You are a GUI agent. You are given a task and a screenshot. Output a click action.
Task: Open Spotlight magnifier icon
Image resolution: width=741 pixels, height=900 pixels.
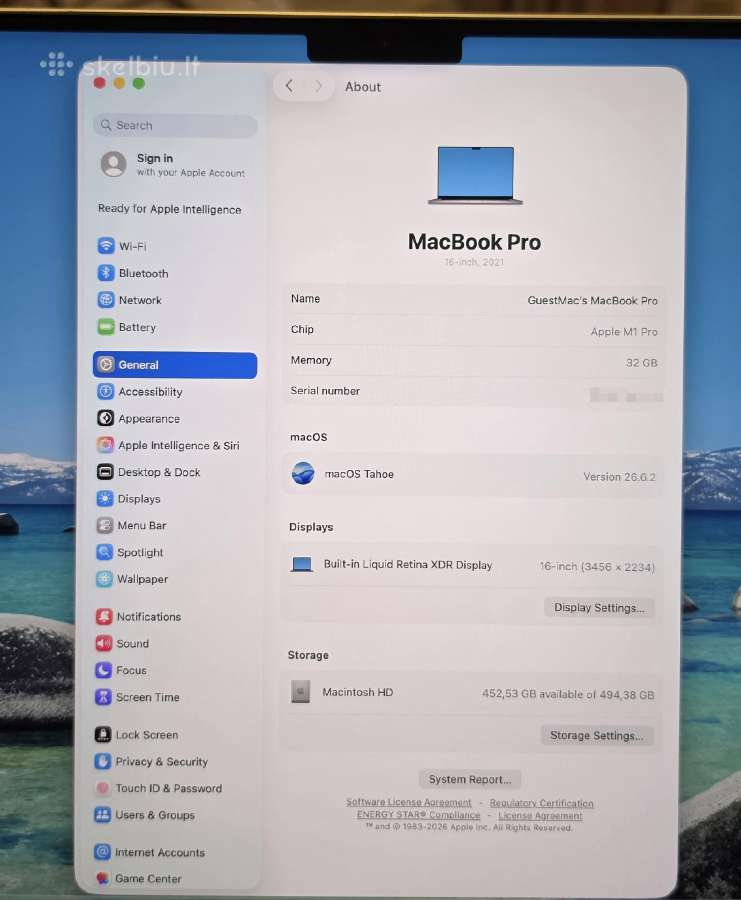point(104,552)
